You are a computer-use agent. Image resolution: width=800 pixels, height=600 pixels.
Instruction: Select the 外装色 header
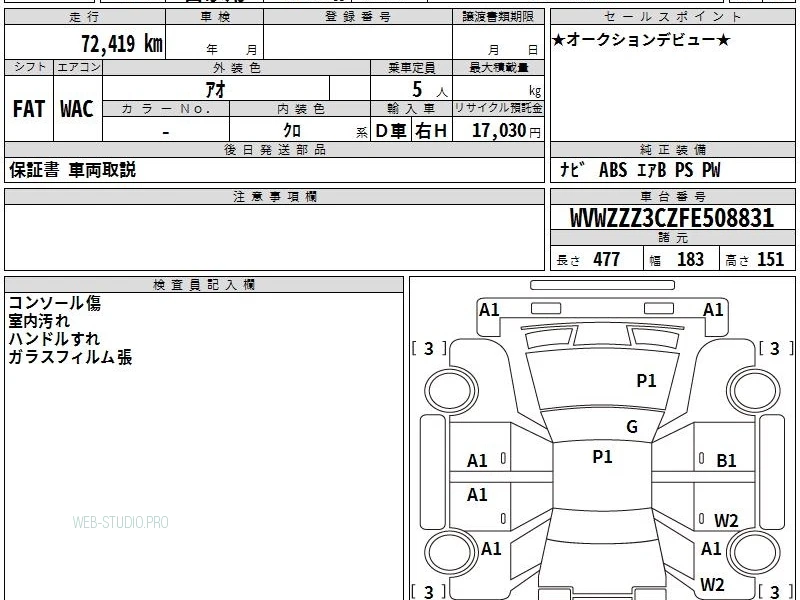237,67
